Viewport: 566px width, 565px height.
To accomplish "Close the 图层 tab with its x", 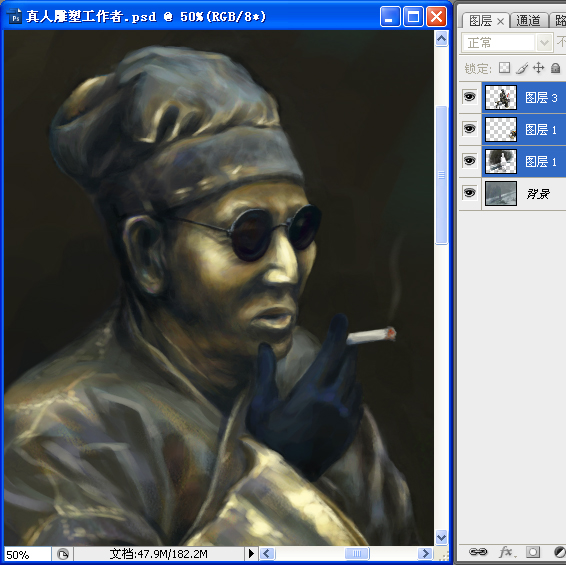I will pyautogui.click(x=500, y=22).
